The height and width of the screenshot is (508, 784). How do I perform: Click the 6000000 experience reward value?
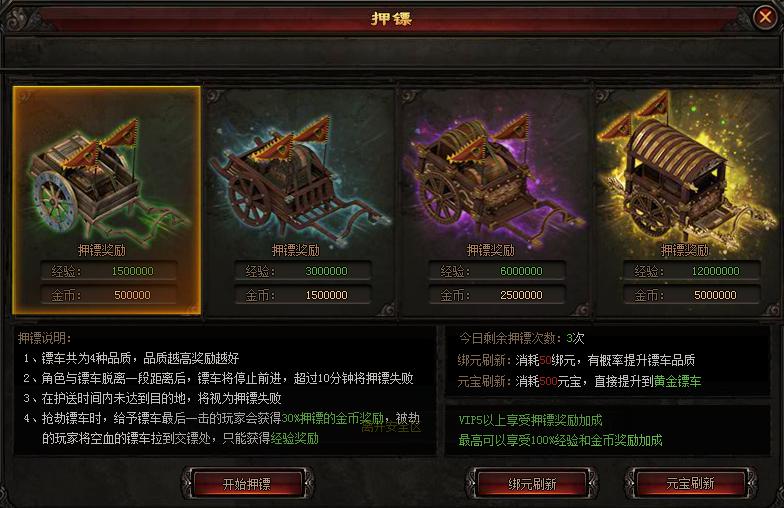pos(521,271)
